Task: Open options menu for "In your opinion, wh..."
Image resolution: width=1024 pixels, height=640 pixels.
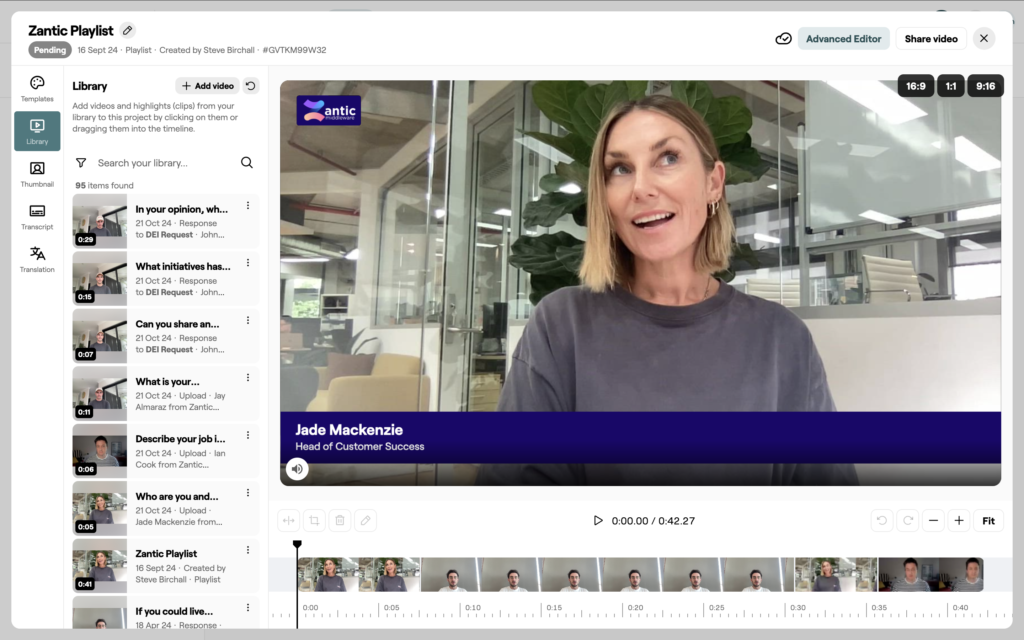Action: (x=248, y=206)
